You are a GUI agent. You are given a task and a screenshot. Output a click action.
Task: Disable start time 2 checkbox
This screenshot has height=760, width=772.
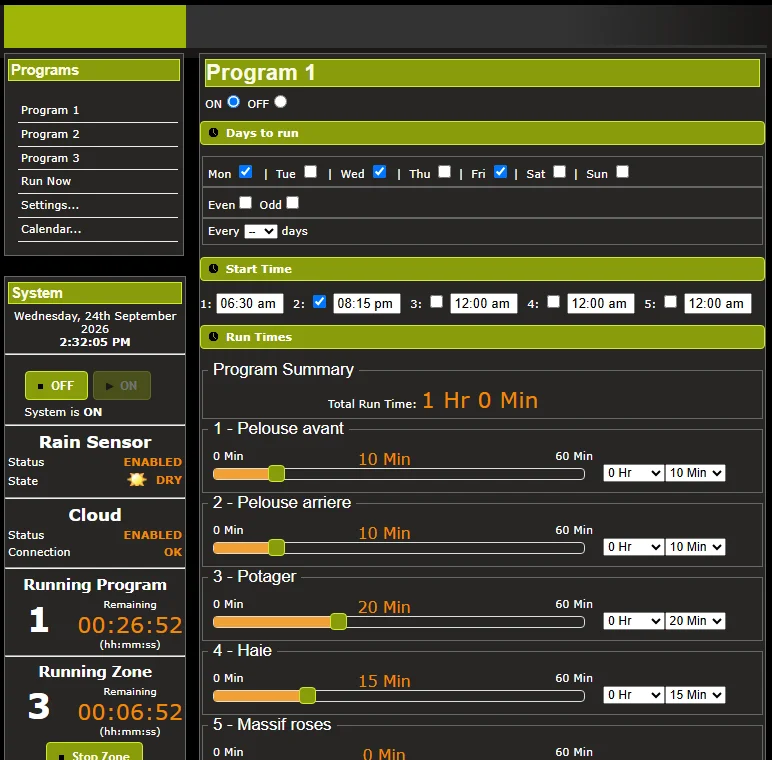(319, 302)
